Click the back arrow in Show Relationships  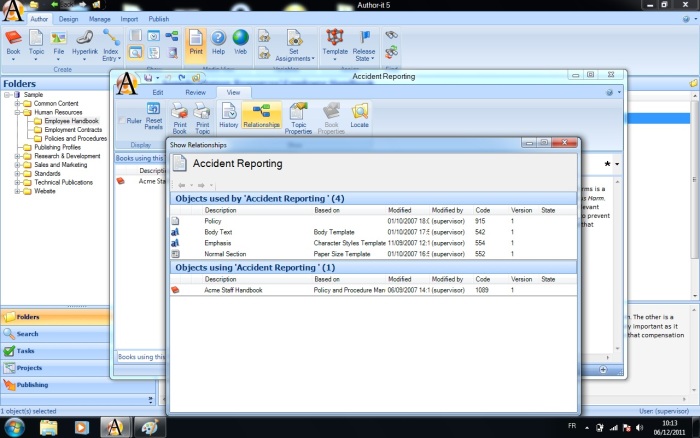click(x=181, y=185)
